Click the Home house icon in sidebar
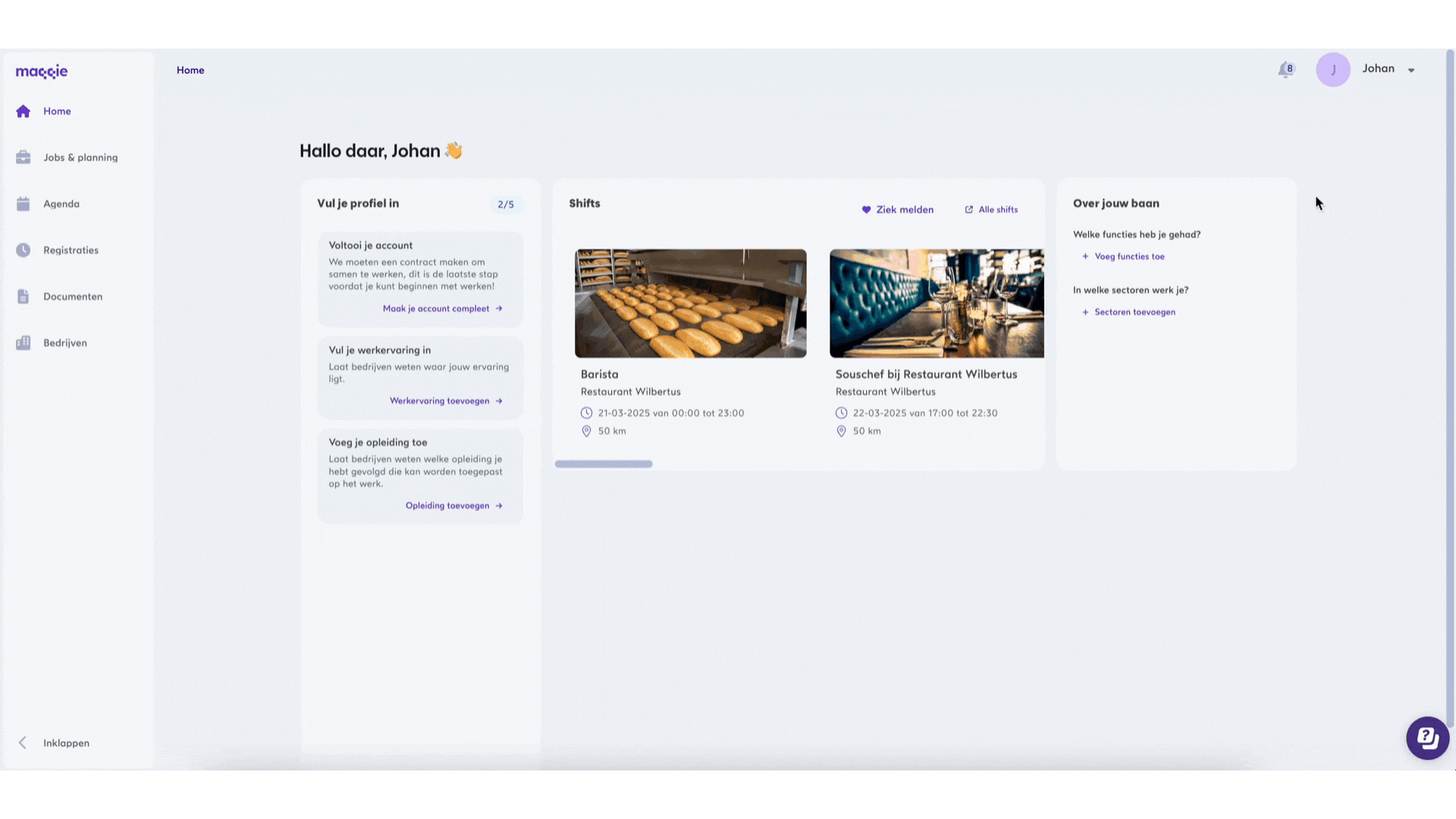The height and width of the screenshot is (819, 1456). [24, 111]
